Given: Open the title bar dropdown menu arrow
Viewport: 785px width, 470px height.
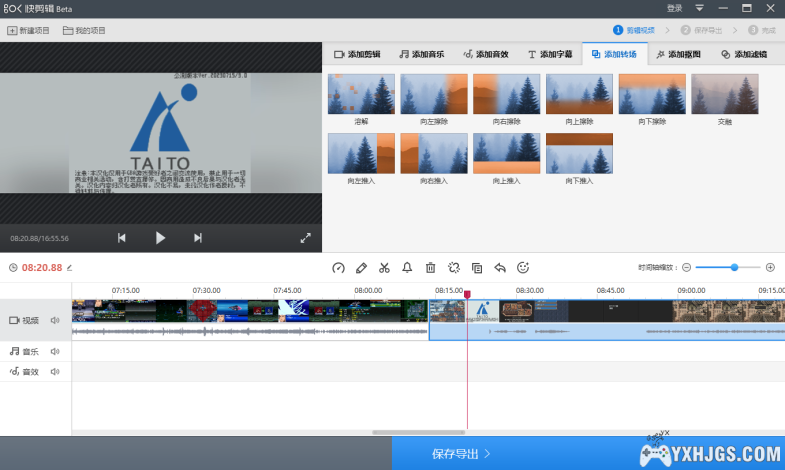Looking at the screenshot, I should click(700, 8).
